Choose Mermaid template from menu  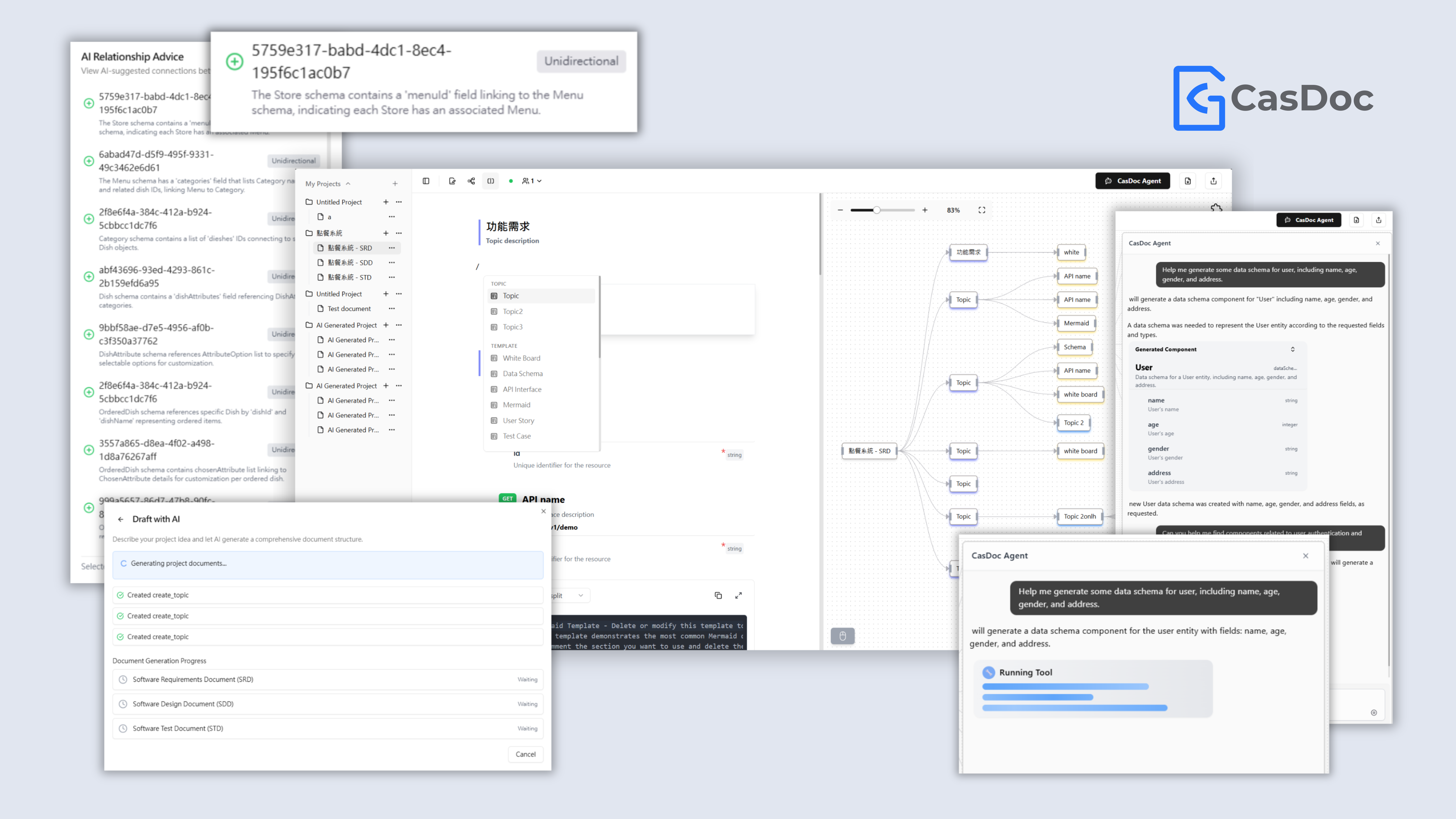(541, 405)
